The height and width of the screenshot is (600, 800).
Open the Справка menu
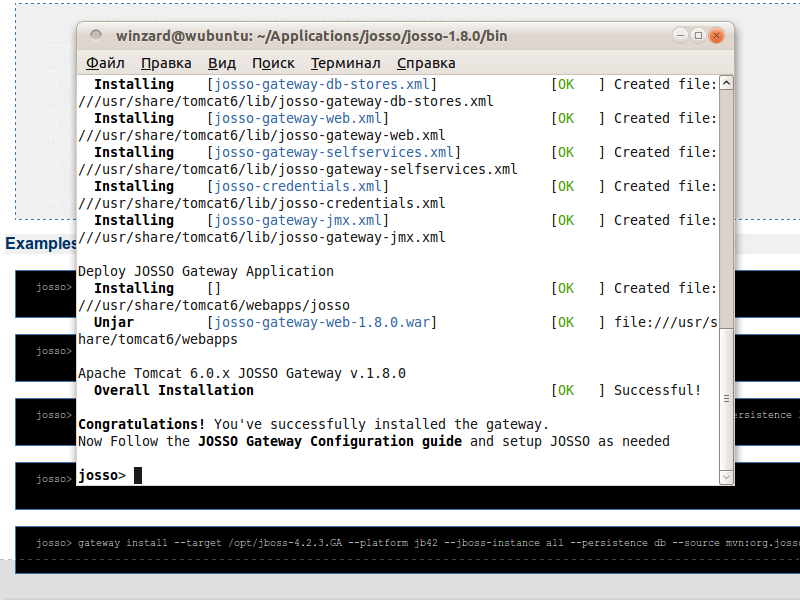click(426, 63)
